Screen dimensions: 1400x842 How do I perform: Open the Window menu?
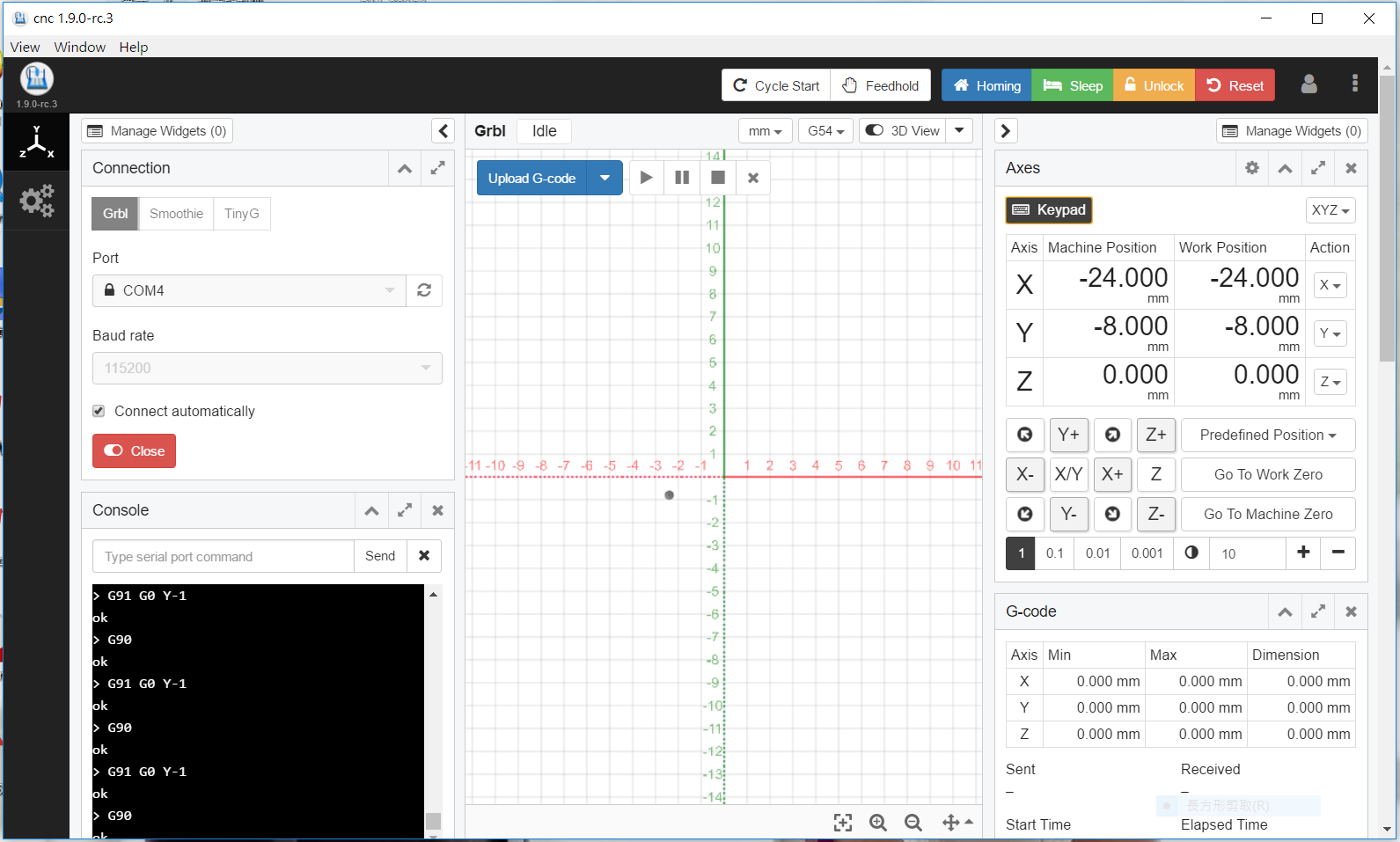pyautogui.click(x=79, y=47)
